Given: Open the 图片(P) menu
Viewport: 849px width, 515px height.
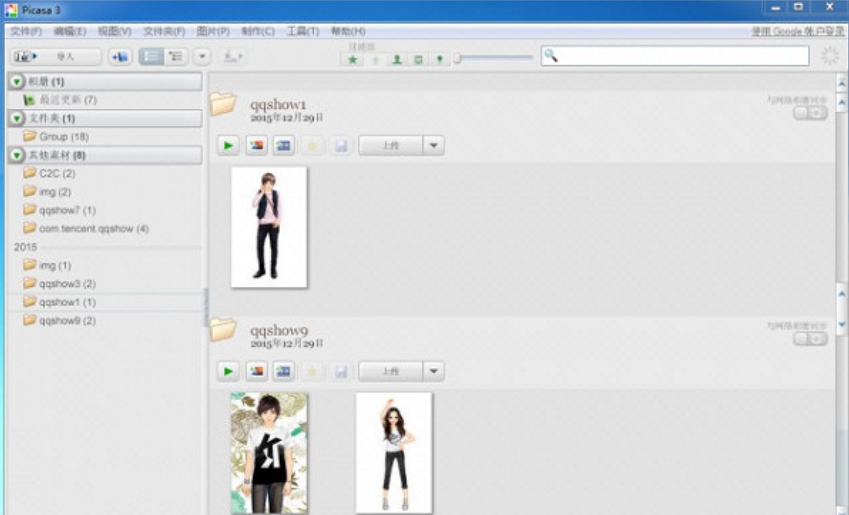Looking at the screenshot, I should 213,32.
